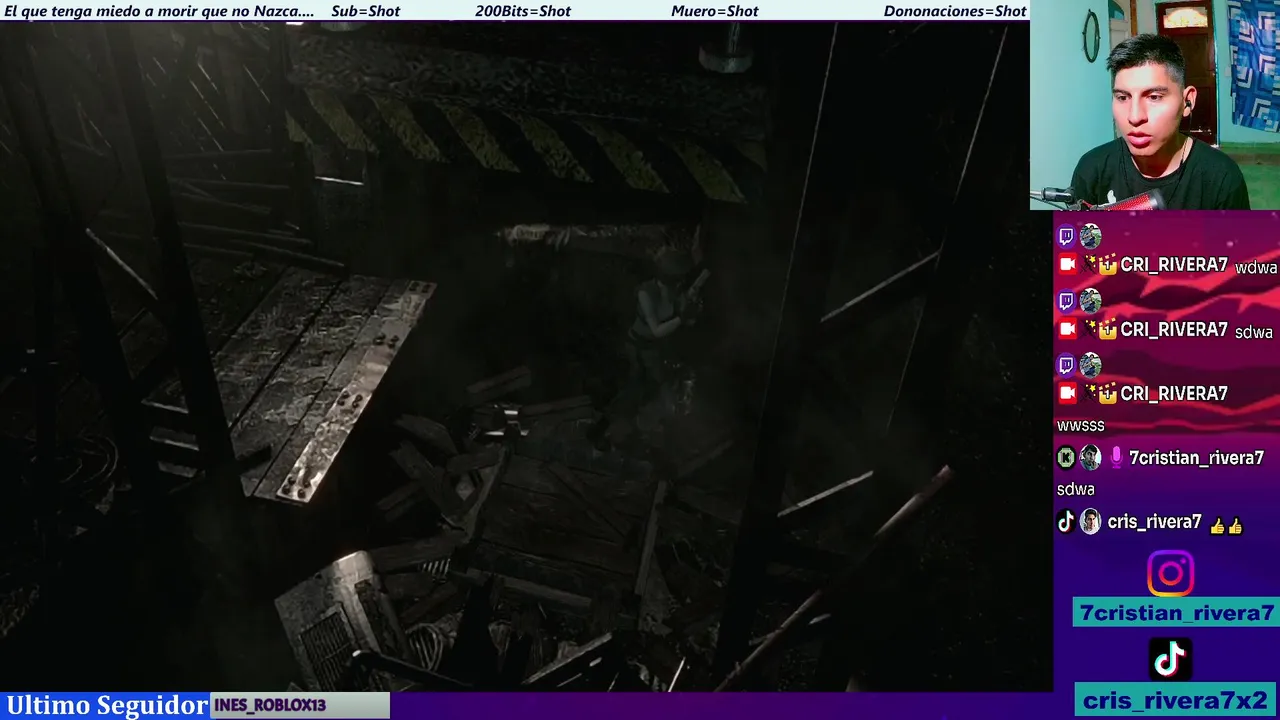Click the Instagram logo below the chat
This screenshot has width=1280, height=720.
pos(1170,574)
